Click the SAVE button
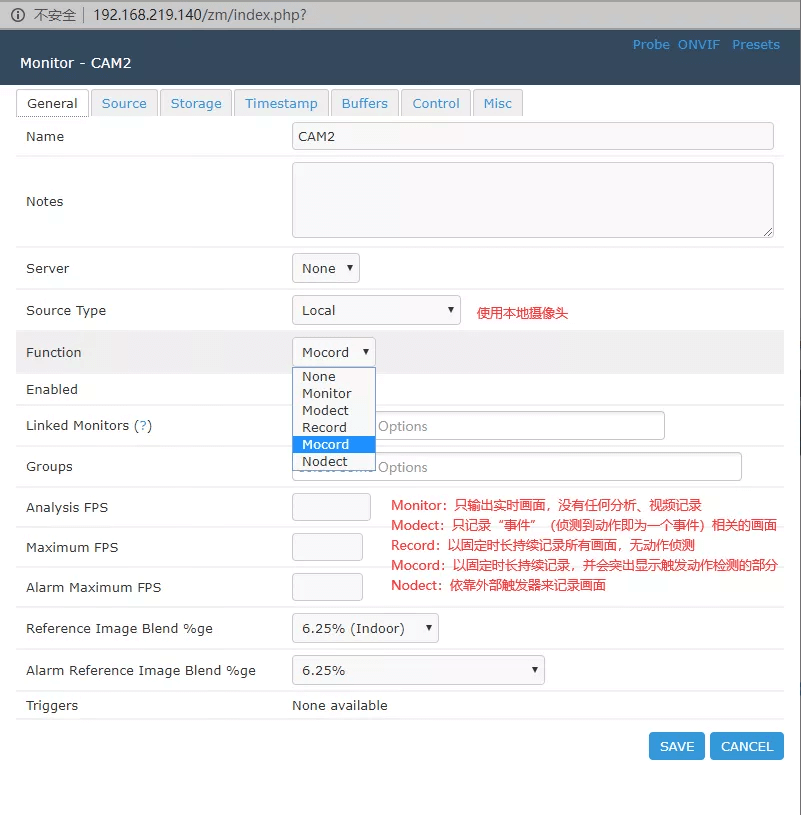801x815 pixels. coord(676,746)
